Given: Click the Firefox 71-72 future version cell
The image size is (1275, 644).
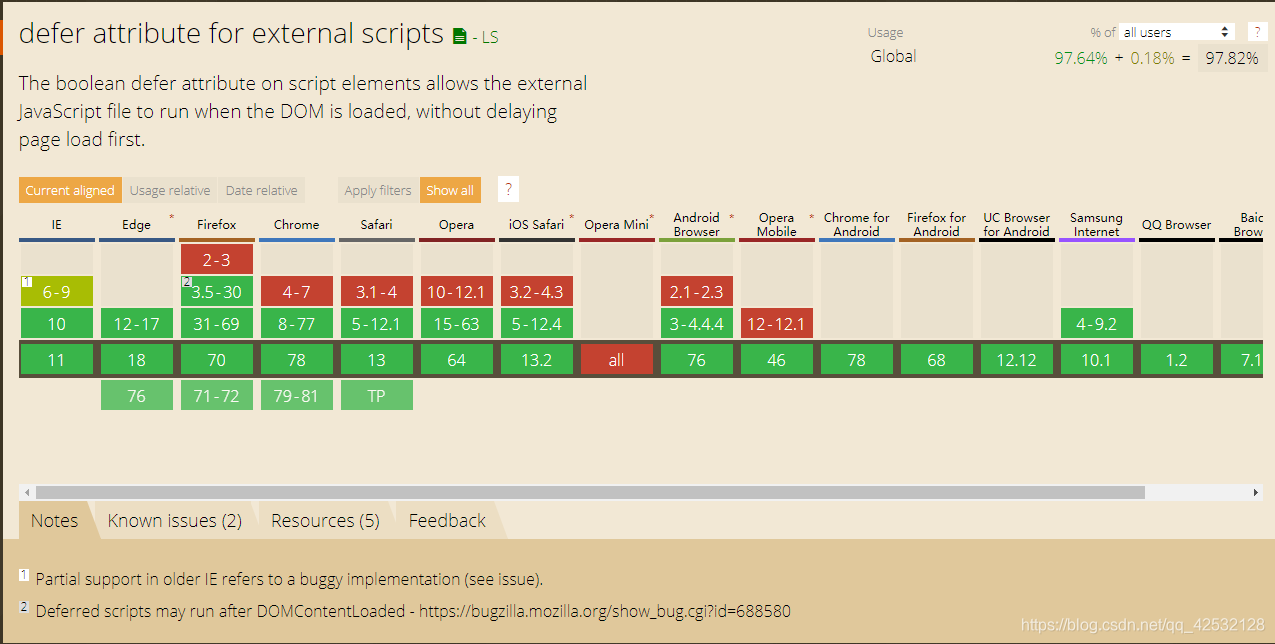Looking at the screenshot, I should click(217, 395).
